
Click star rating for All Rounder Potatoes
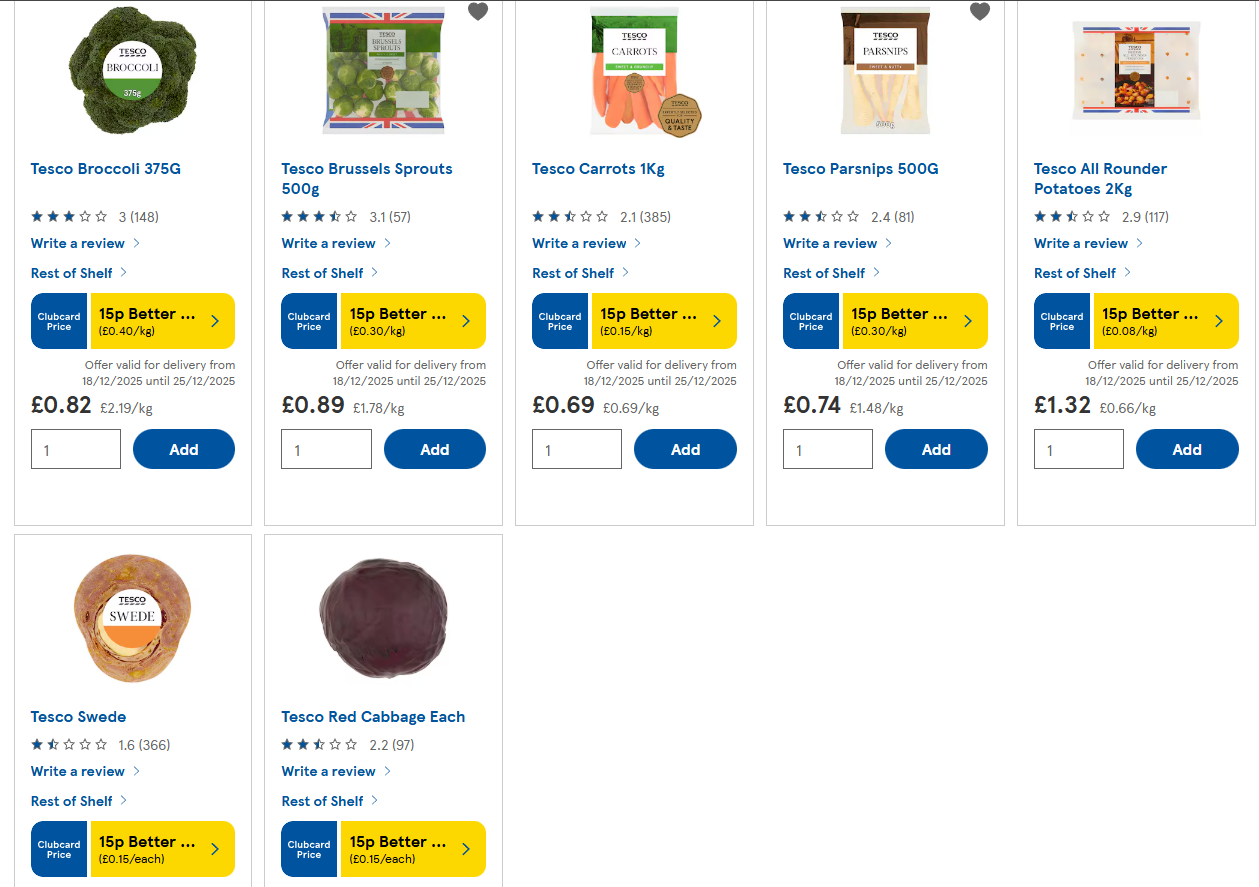tap(1072, 217)
